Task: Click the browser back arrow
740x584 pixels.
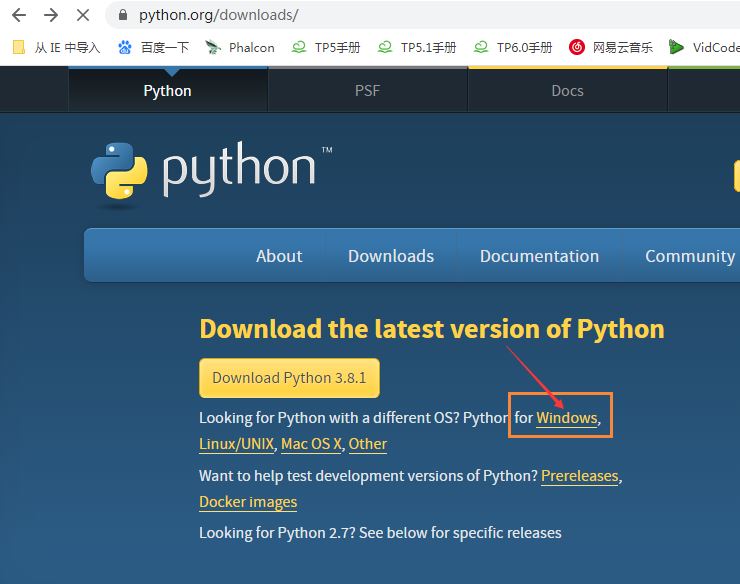Action: (x=19, y=15)
